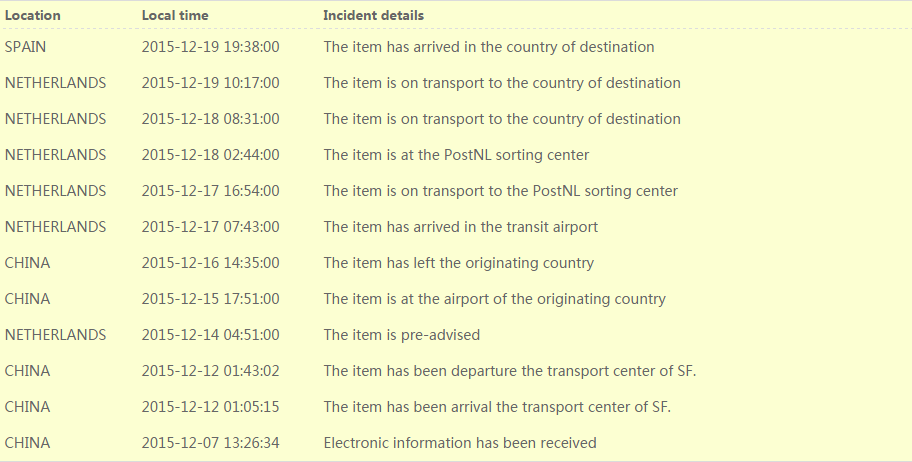This screenshot has width=912, height=462.
Task: Select 'Electronic information has been received' entry
Action: pyautogui.click(x=459, y=443)
